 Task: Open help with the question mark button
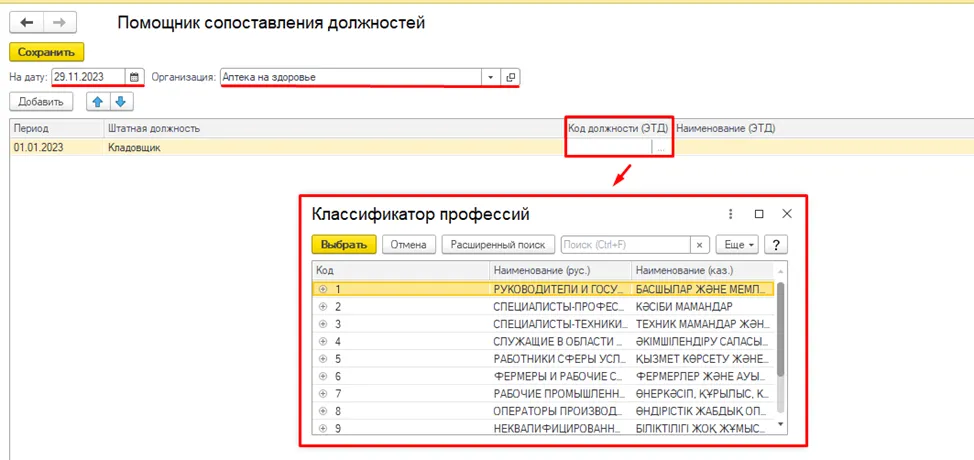[776, 245]
